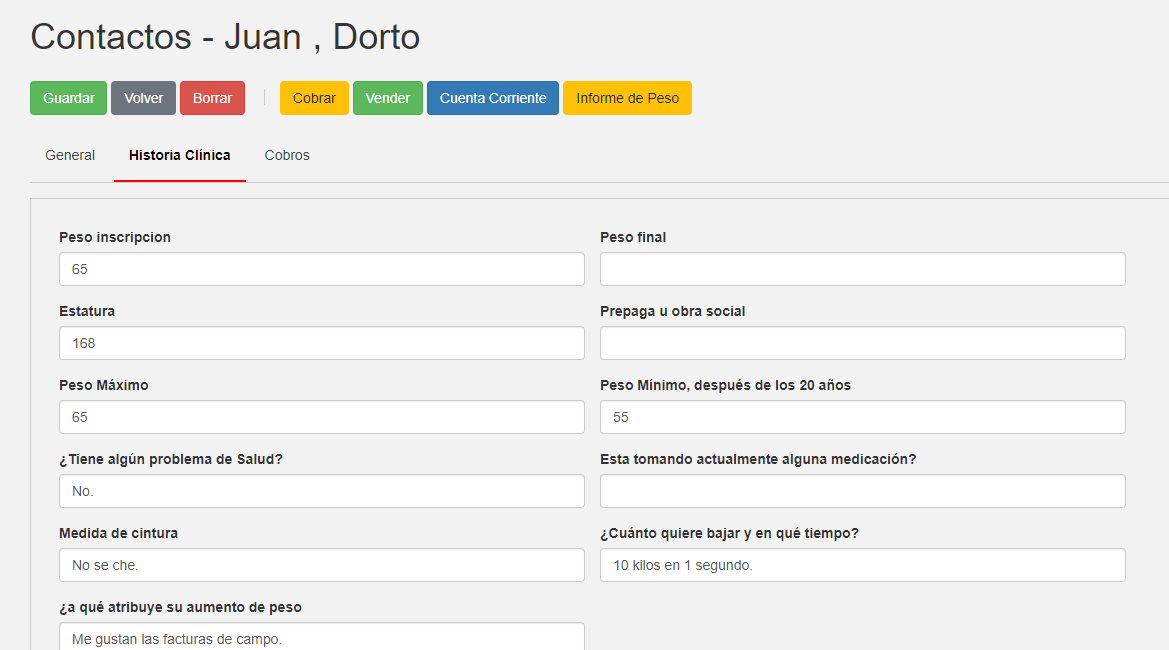Click the field with 10 kilos en 1 segundo
This screenshot has width=1169, height=650.
862,565
